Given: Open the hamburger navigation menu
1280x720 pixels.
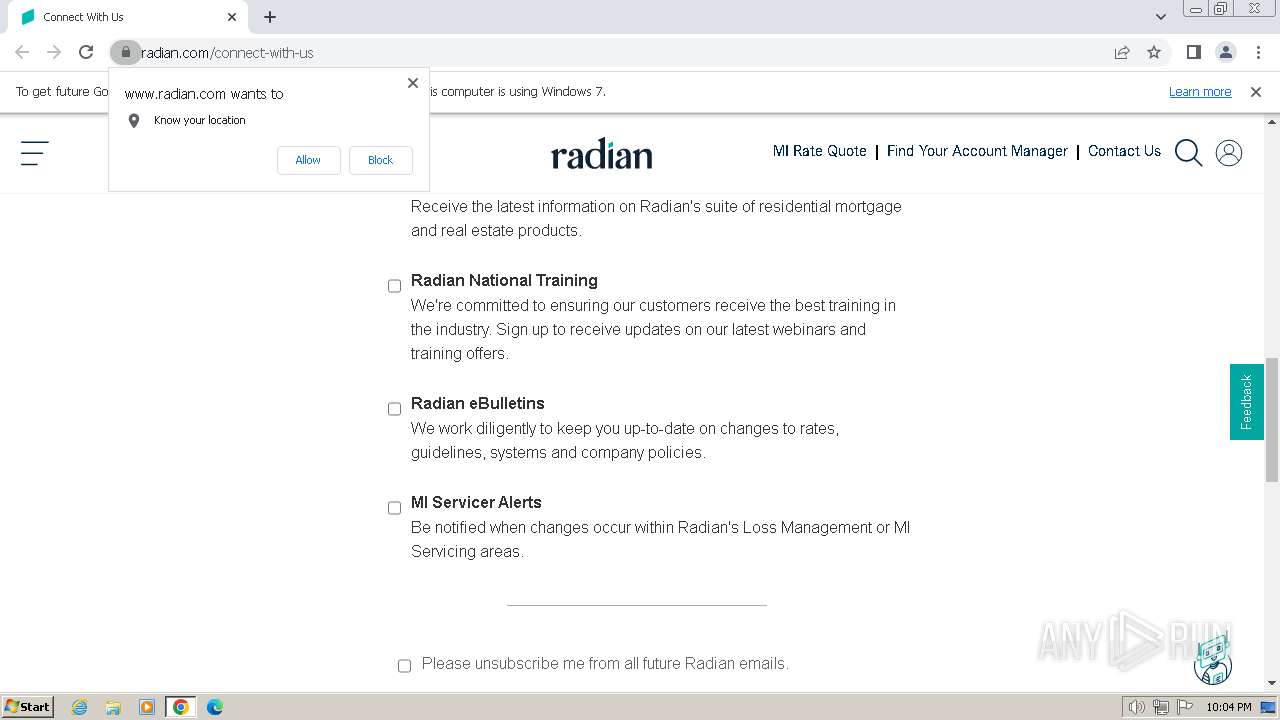Looking at the screenshot, I should point(35,153).
